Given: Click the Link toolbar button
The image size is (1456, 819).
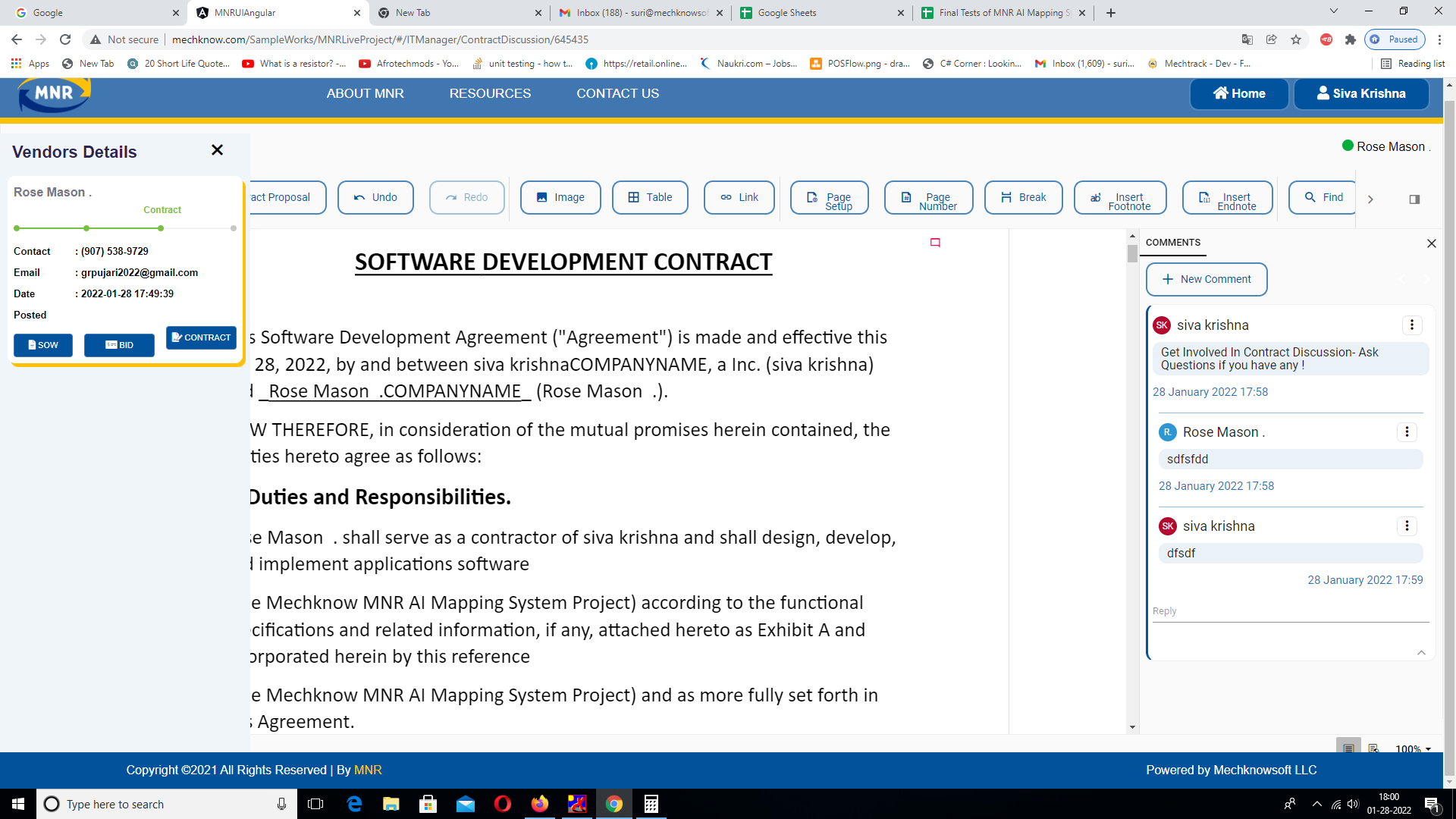Looking at the screenshot, I should tap(739, 197).
